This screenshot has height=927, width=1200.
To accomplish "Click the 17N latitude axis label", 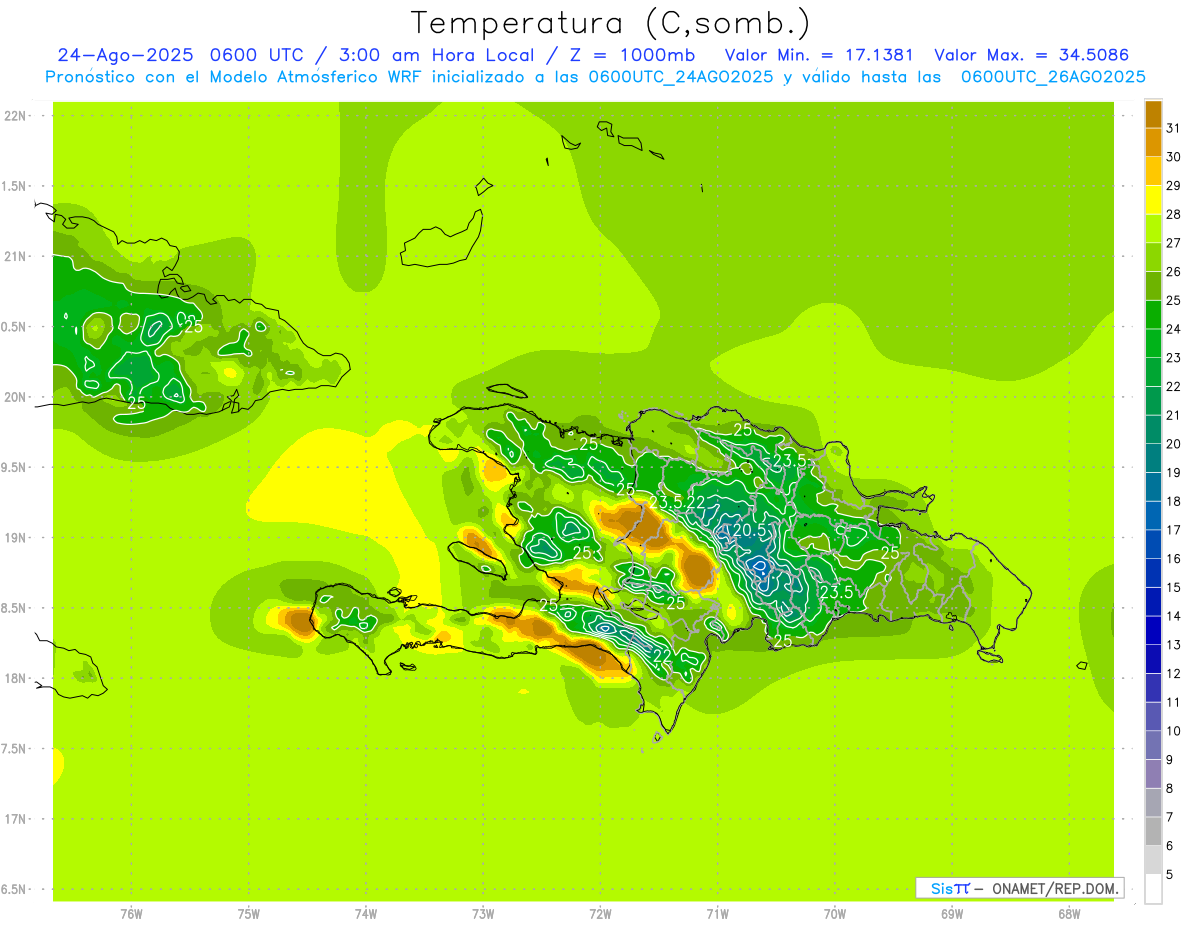I will tap(16, 819).
